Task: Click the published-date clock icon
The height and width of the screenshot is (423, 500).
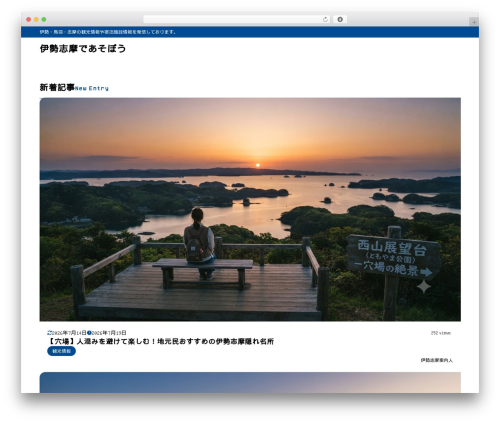Action: 89,333
